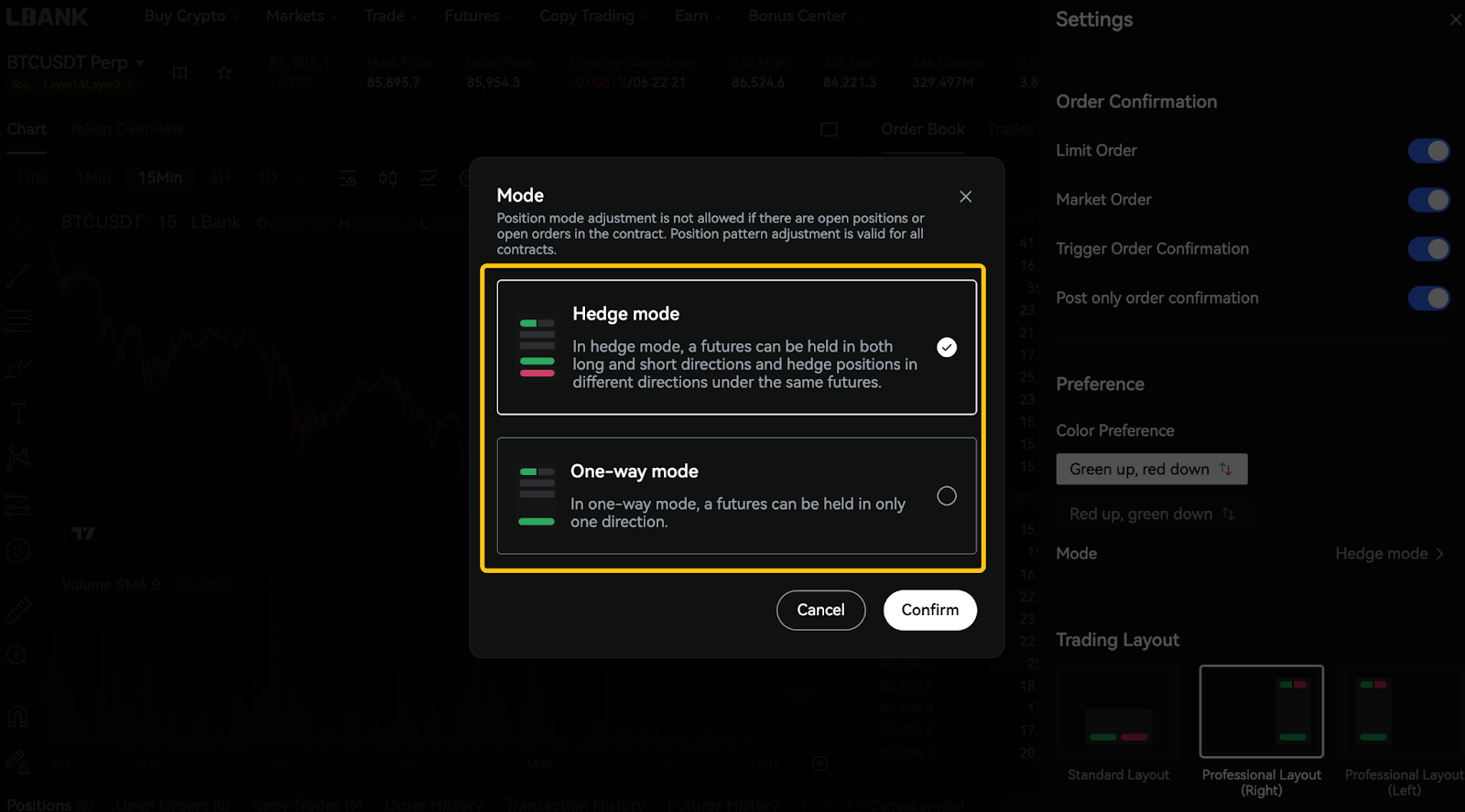Click the zoom-in magnifier icon in sidebar
Viewport: 1465px width, 812px height.
[x=16, y=655]
